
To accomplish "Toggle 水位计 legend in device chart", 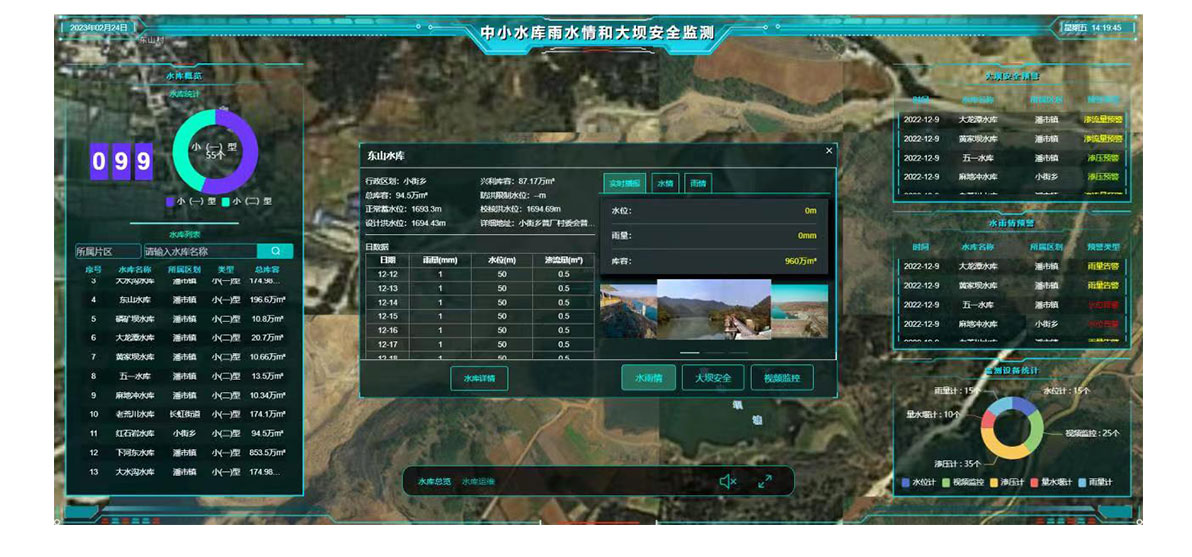I will click(916, 483).
